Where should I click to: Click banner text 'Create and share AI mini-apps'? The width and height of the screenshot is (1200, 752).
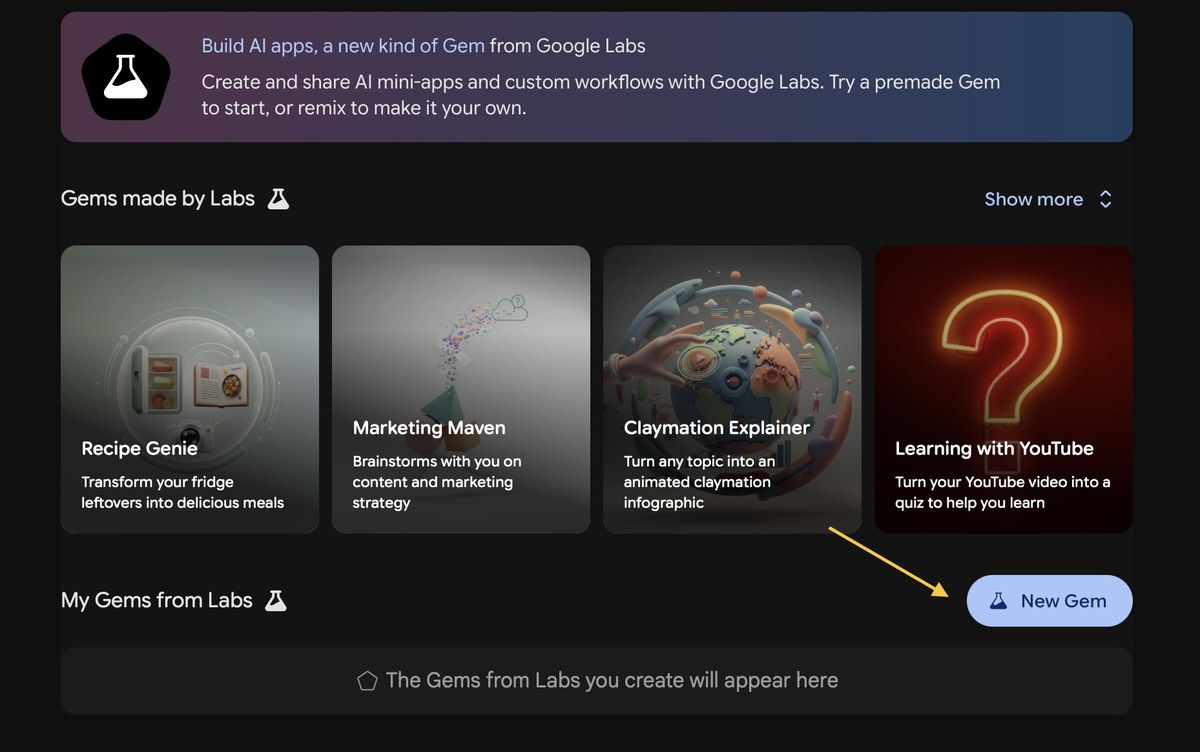point(345,82)
